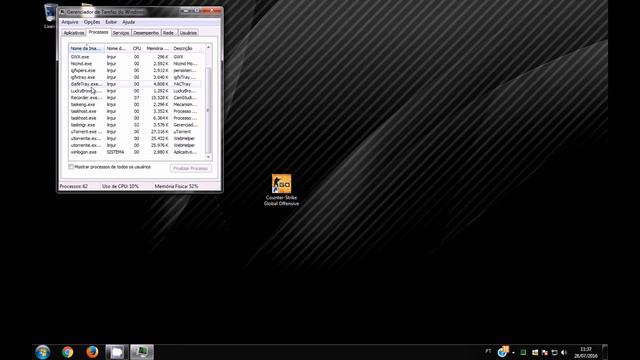Click the process list scrollbar thumb
The height and width of the screenshot is (360, 640).
pos(209,110)
